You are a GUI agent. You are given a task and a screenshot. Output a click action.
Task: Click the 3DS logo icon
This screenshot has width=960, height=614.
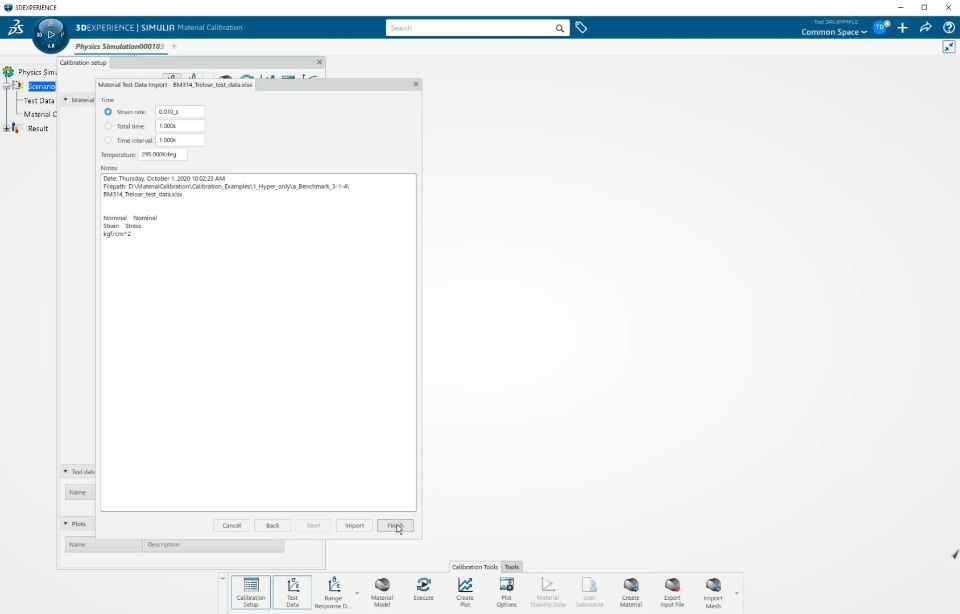(15, 28)
